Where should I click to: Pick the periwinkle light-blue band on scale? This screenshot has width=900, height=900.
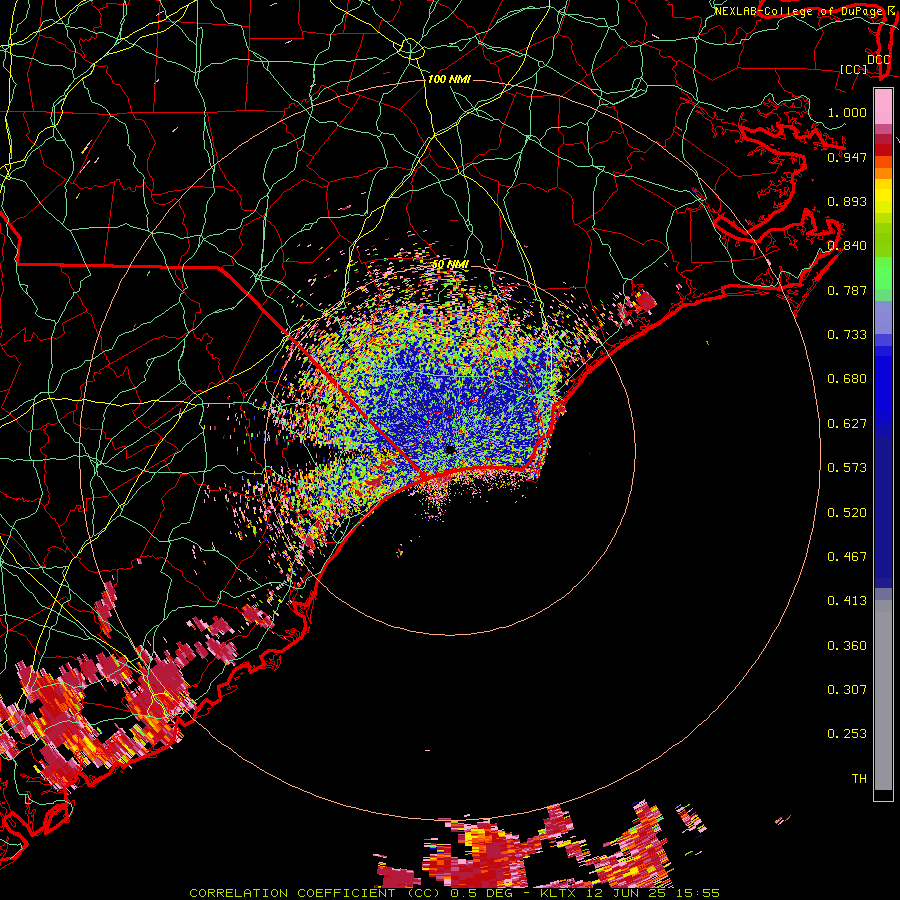coord(883,317)
